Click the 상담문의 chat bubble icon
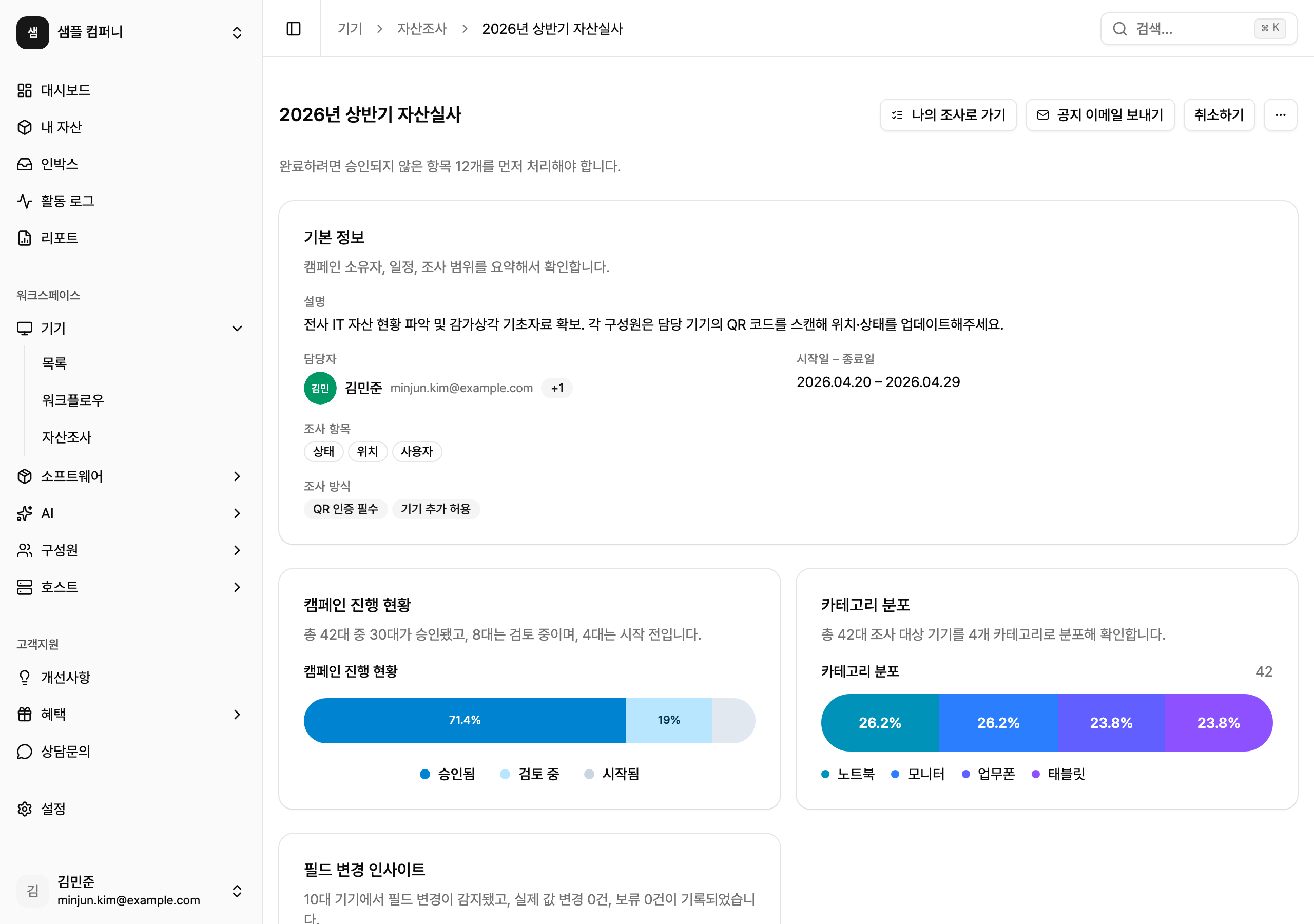This screenshot has width=1314, height=924. tap(25, 751)
